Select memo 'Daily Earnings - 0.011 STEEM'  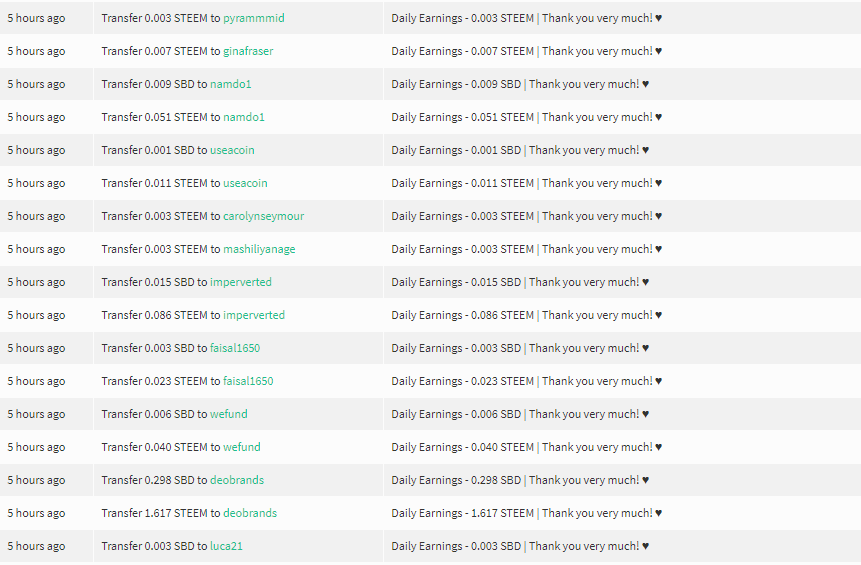tap(462, 183)
